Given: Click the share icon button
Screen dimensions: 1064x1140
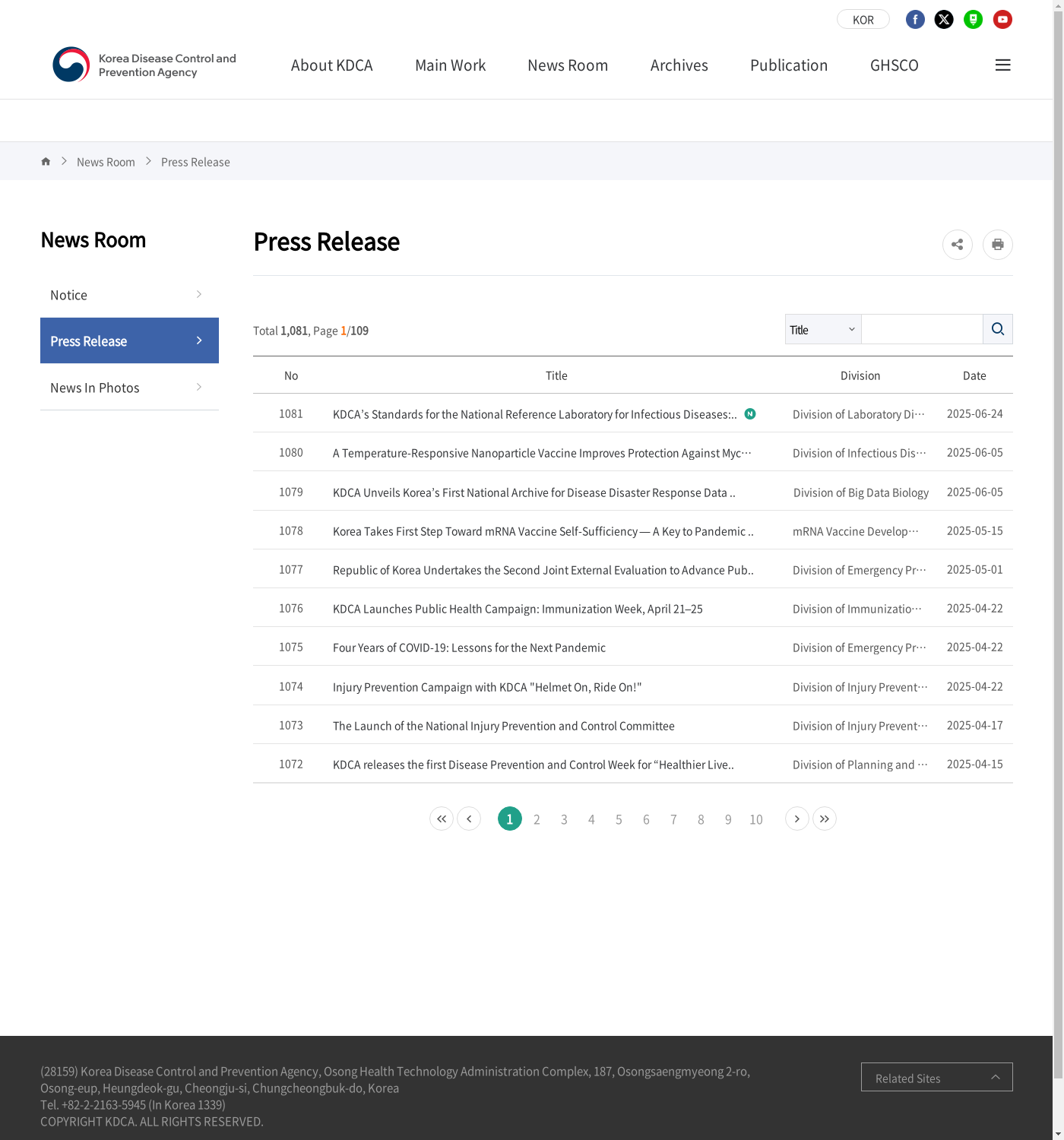Looking at the screenshot, I should click(957, 245).
